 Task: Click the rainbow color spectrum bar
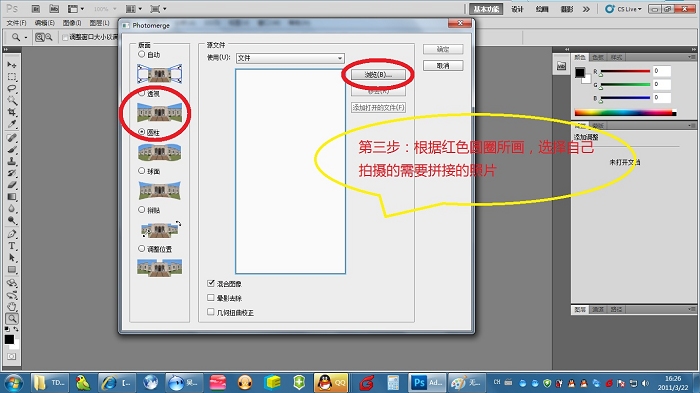(625, 113)
